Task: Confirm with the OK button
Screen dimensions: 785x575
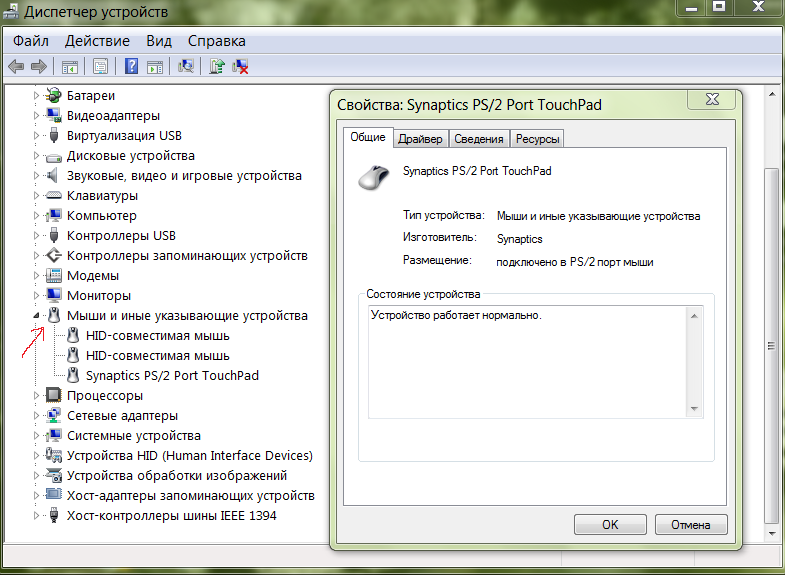Action: [x=610, y=524]
